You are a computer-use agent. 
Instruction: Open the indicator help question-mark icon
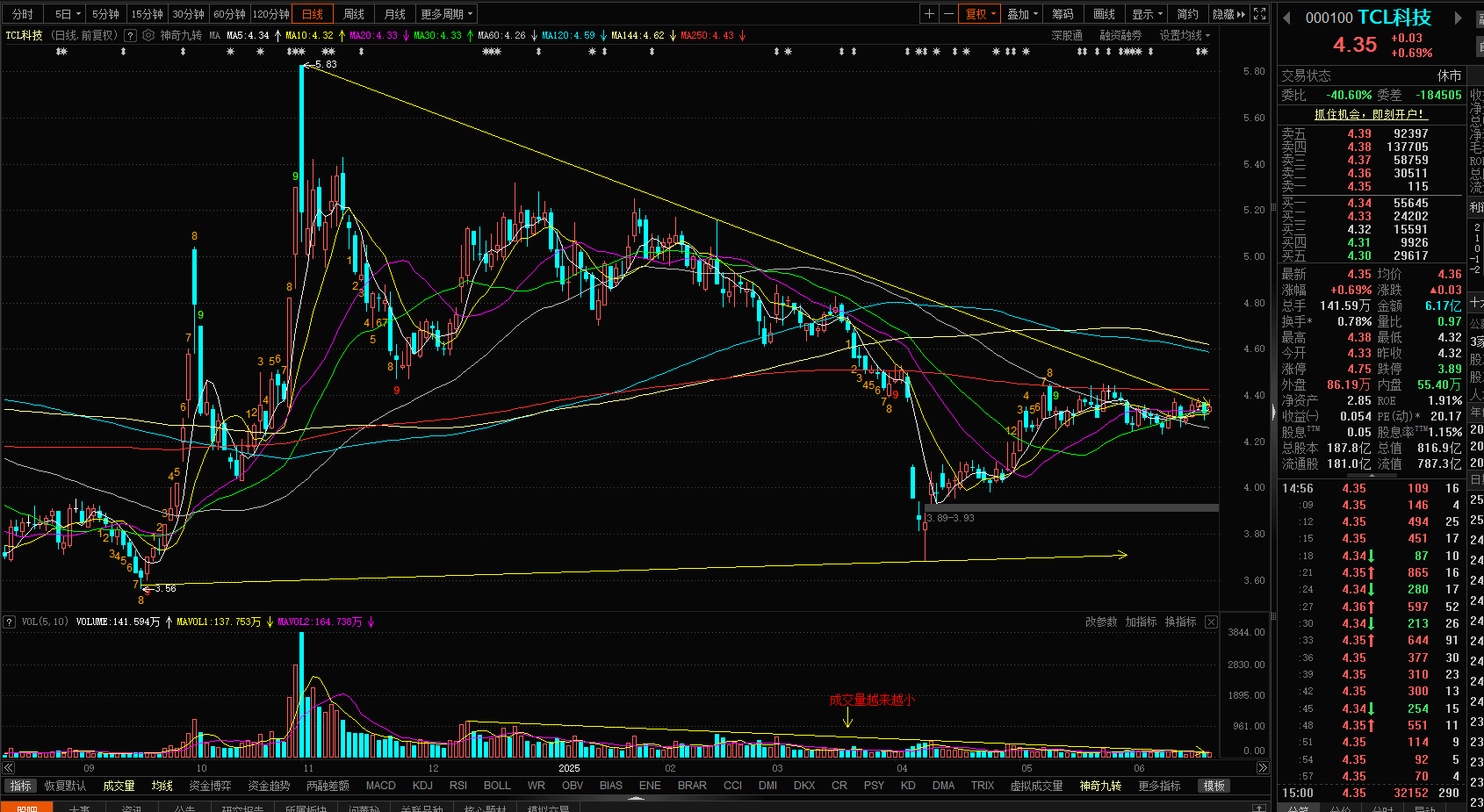(x=130, y=35)
